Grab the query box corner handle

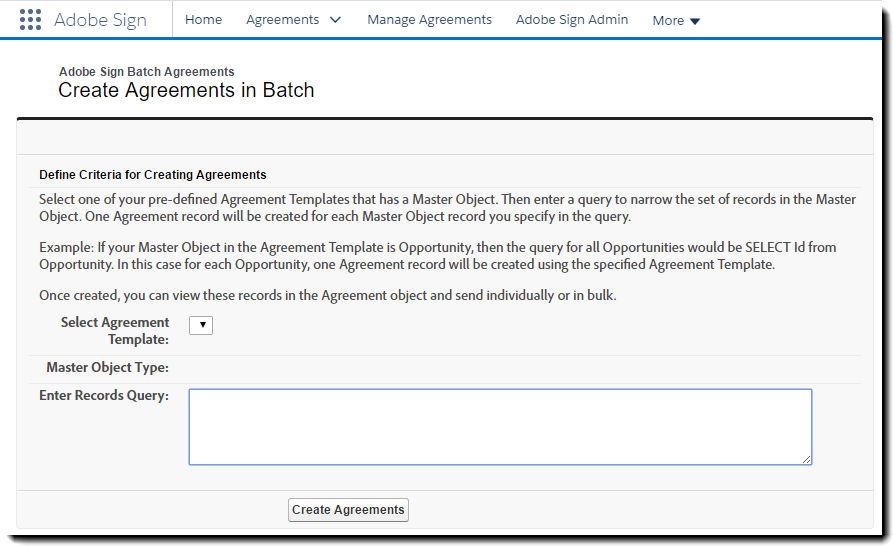pyautogui.click(x=807, y=460)
